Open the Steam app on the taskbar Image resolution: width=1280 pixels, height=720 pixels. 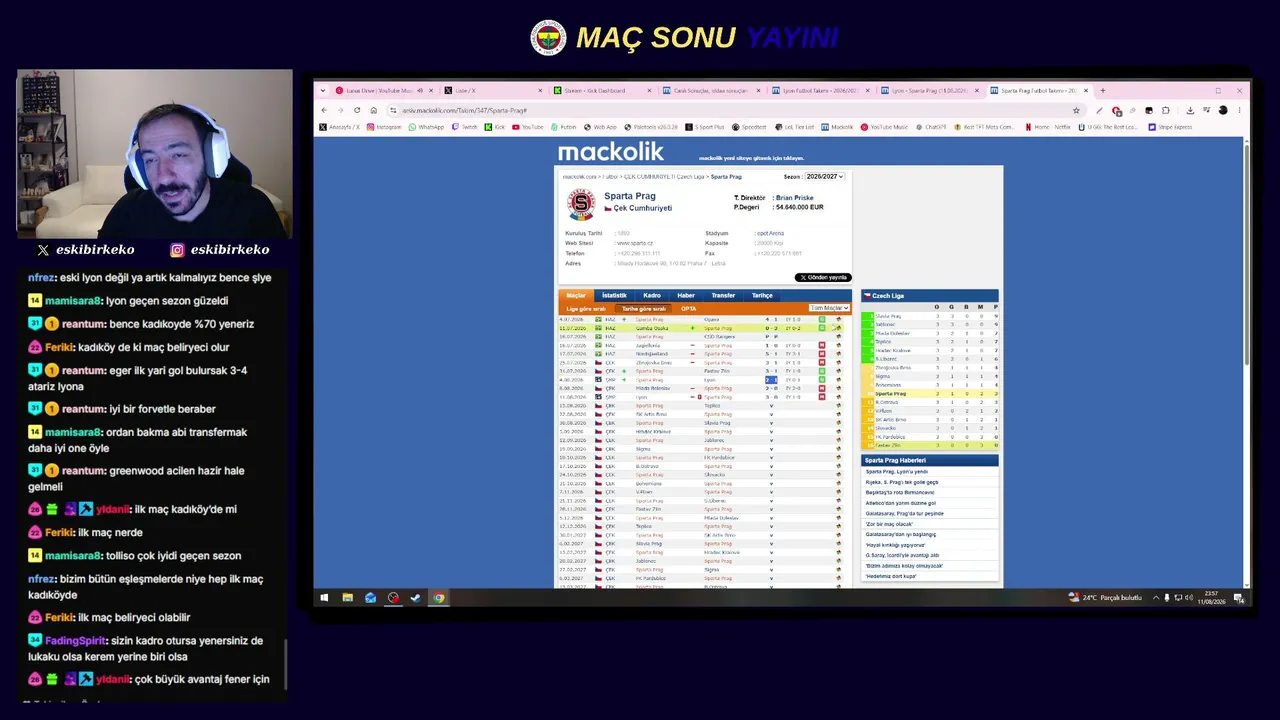click(415, 598)
